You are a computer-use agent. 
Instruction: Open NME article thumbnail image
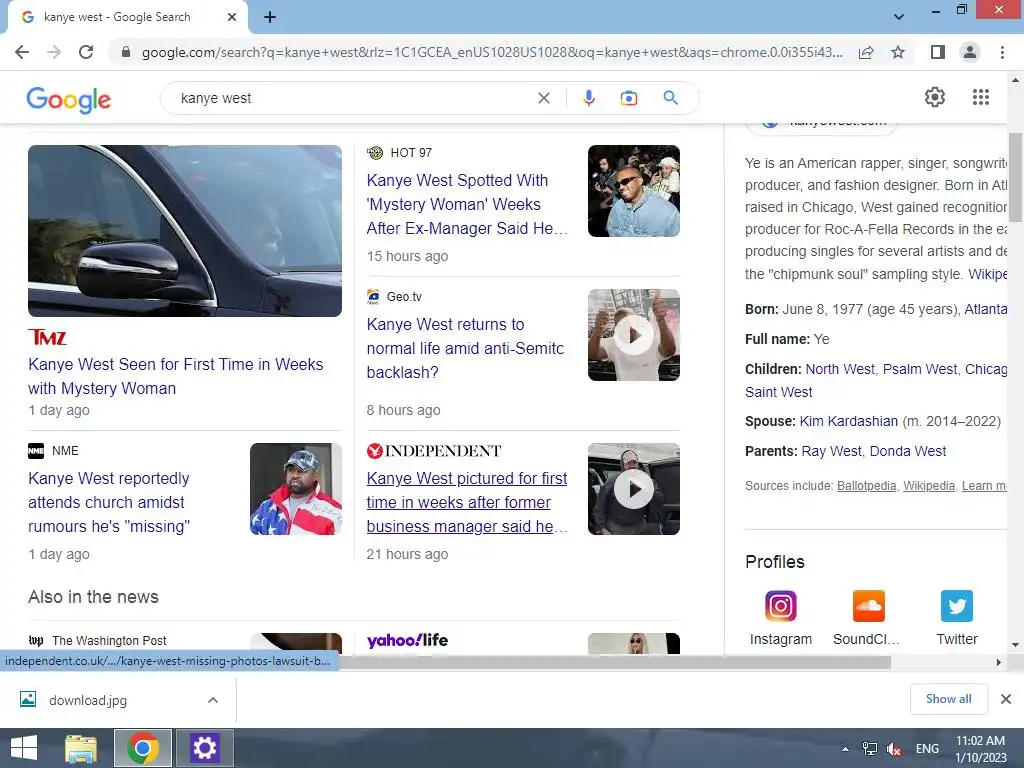tap(296, 489)
